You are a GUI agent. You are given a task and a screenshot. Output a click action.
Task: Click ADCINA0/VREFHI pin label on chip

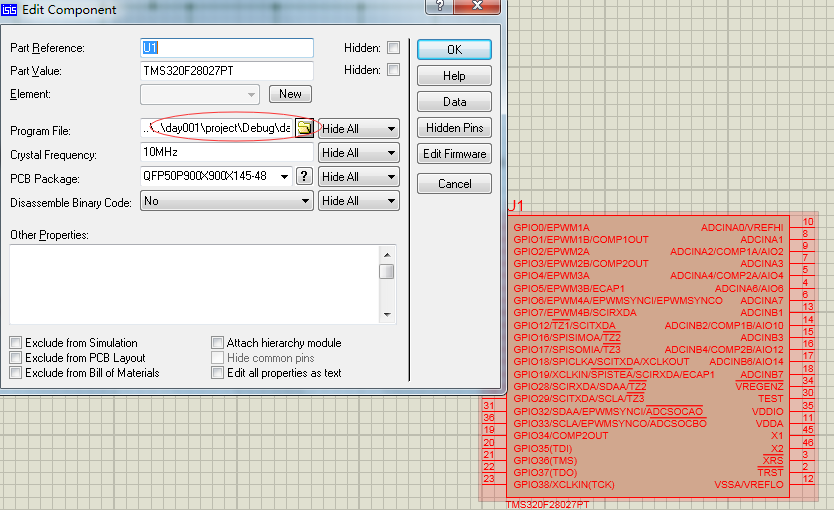click(x=742, y=228)
